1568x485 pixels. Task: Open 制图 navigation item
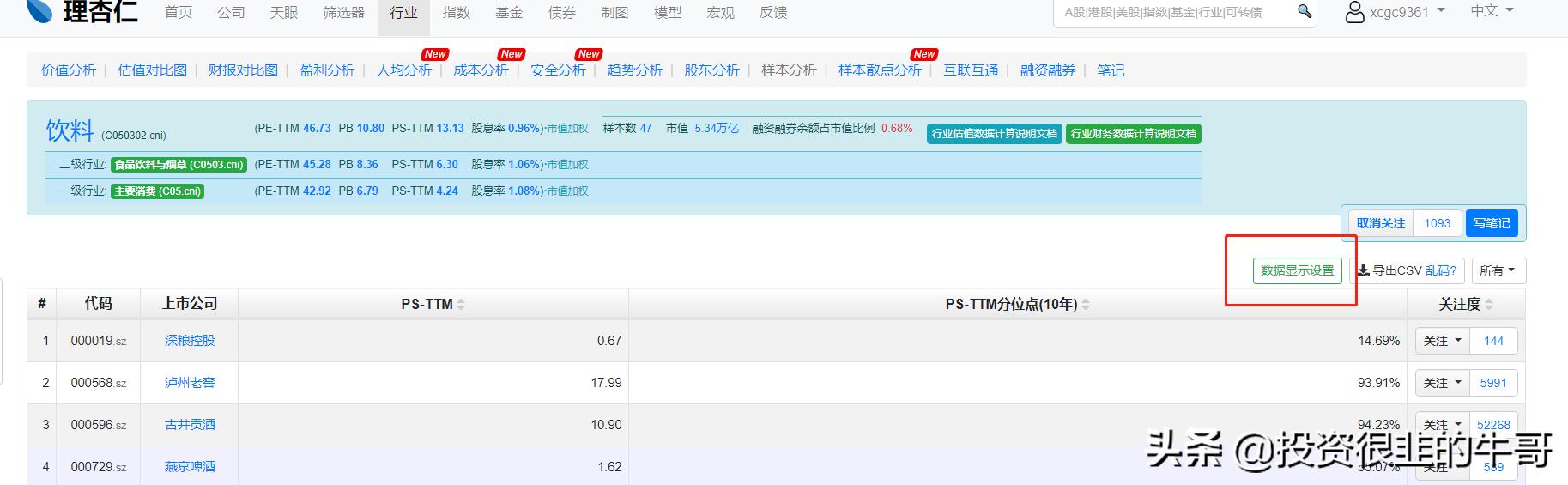[614, 13]
